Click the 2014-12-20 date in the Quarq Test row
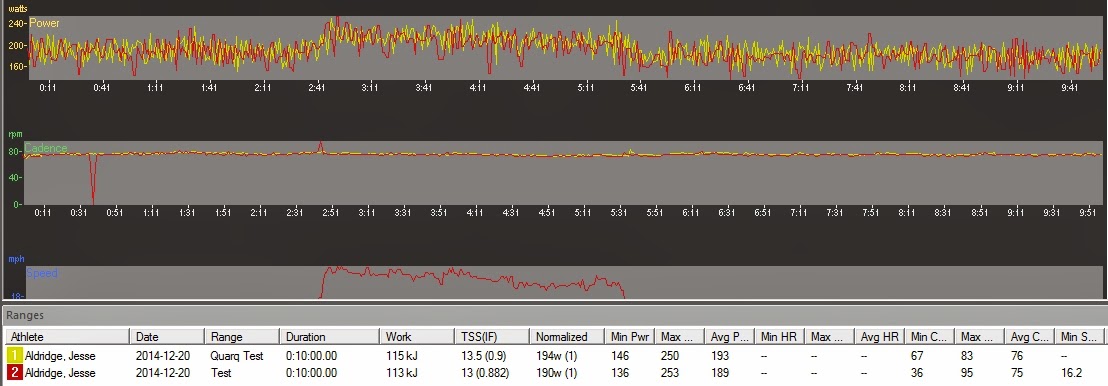Image resolution: width=1108 pixels, height=386 pixels. pyautogui.click(x=163, y=356)
